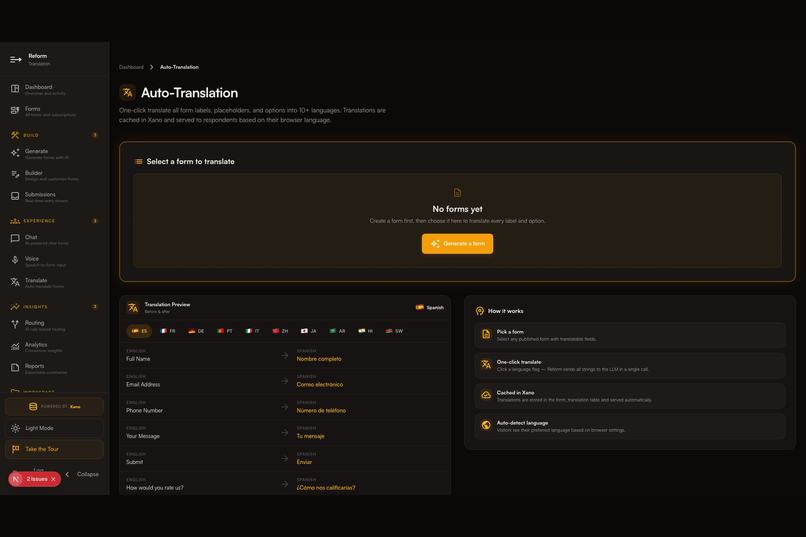Click the Auto-detect language globe icon
This screenshot has height=537, width=806.
pos(486,425)
